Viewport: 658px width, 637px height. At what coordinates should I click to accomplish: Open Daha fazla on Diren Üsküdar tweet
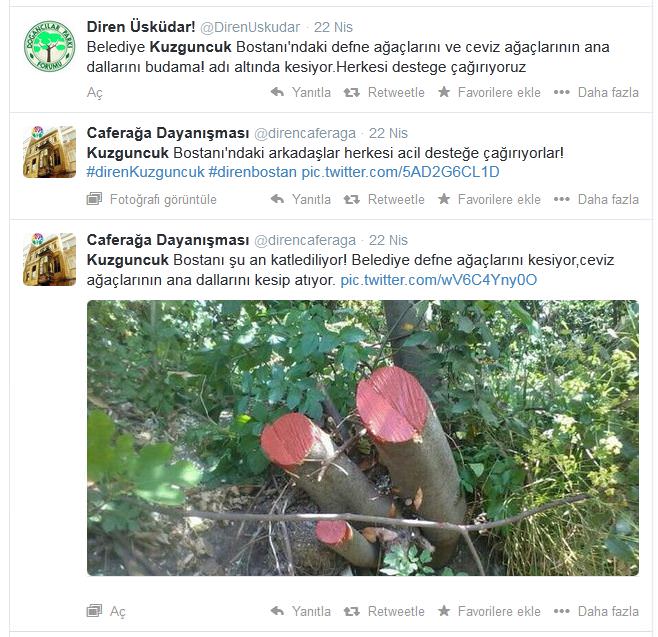[596, 92]
